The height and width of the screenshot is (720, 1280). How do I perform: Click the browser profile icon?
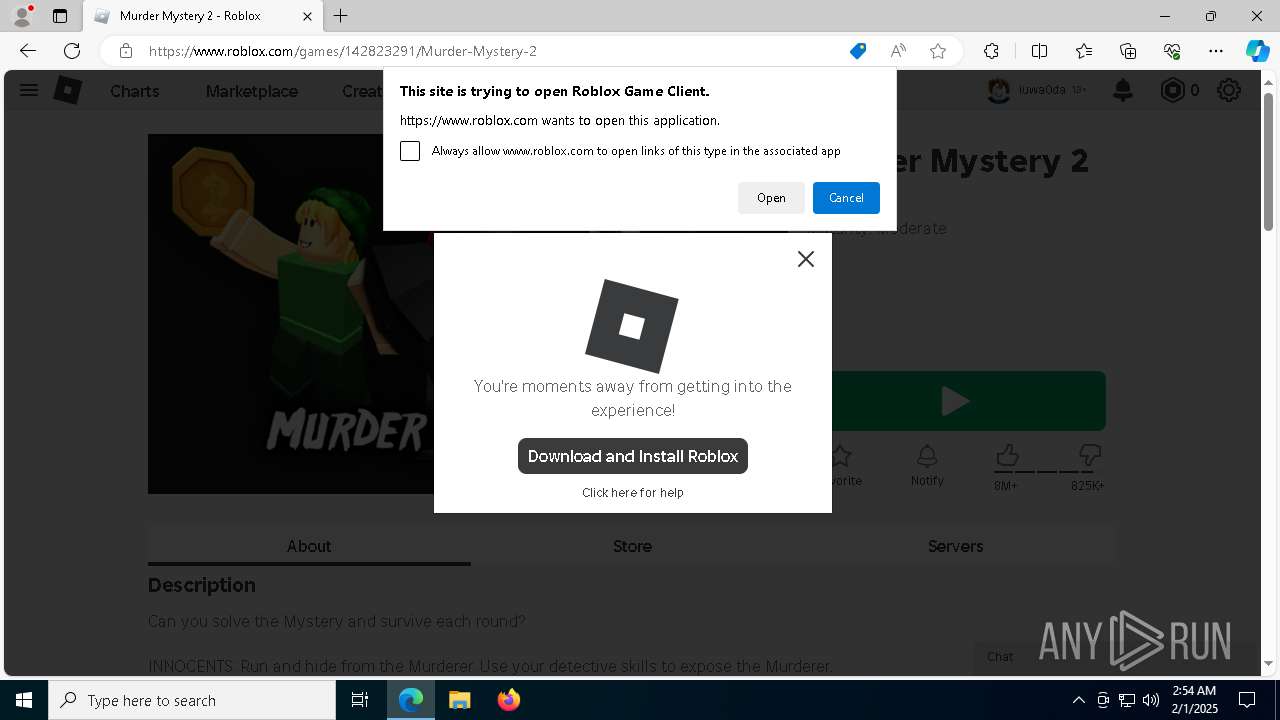(21, 16)
